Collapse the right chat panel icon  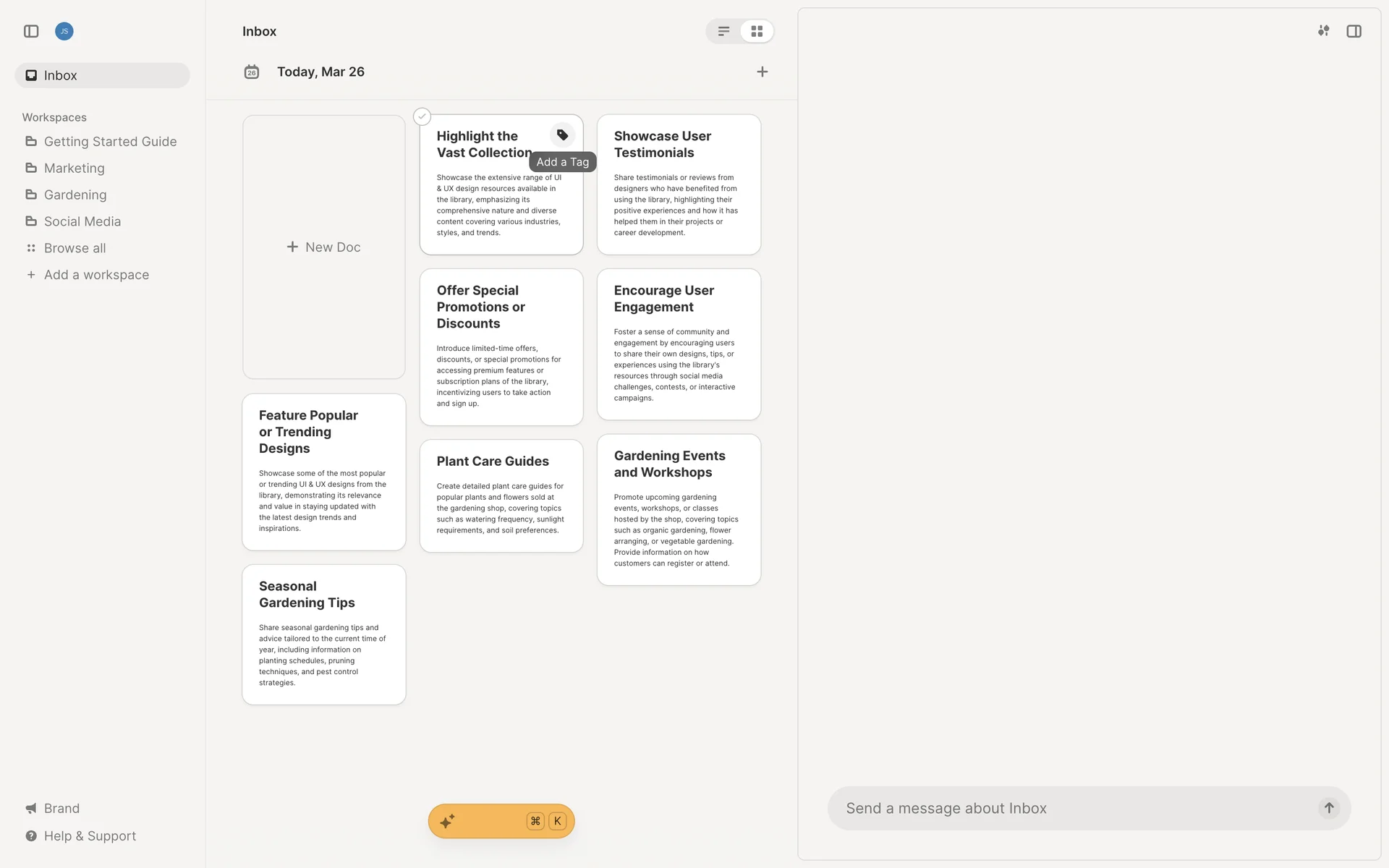click(x=1354, y=31)
